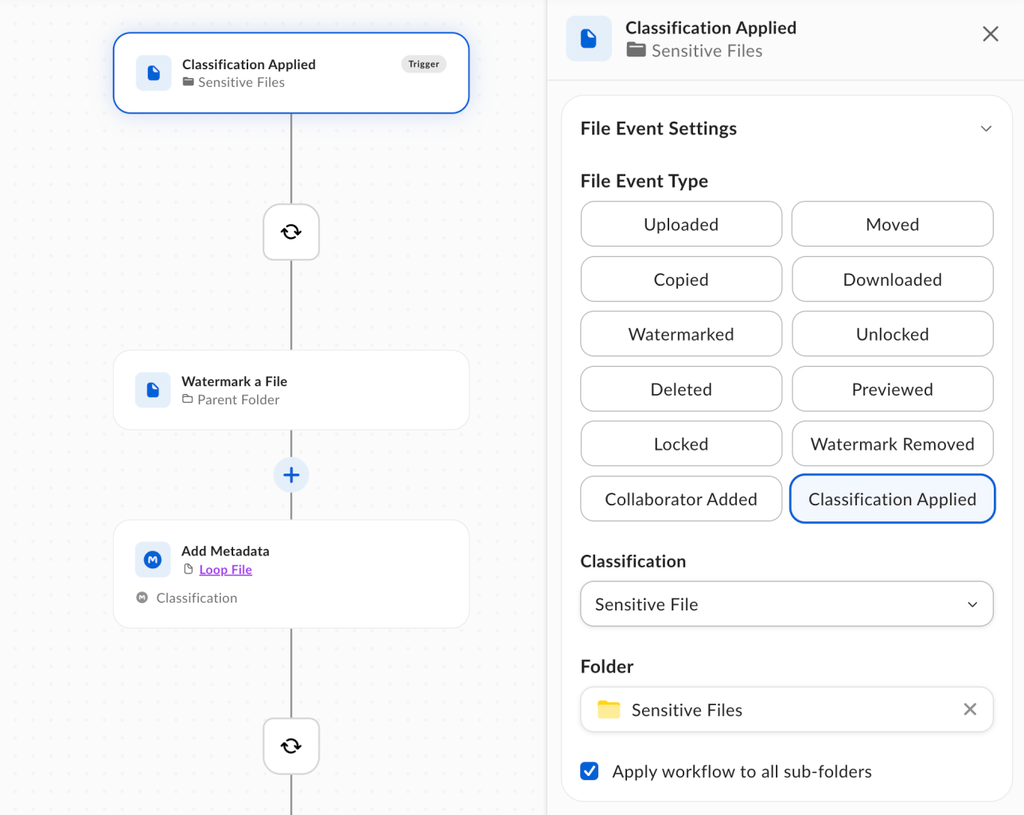Click the upper loop icon below the trigger

click(291, 232)
